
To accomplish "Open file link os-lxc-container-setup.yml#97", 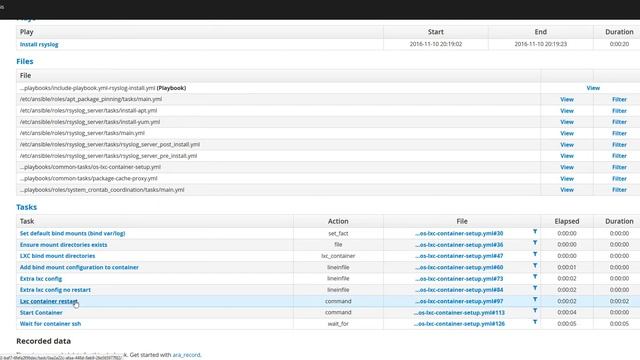I will (459, 301).
